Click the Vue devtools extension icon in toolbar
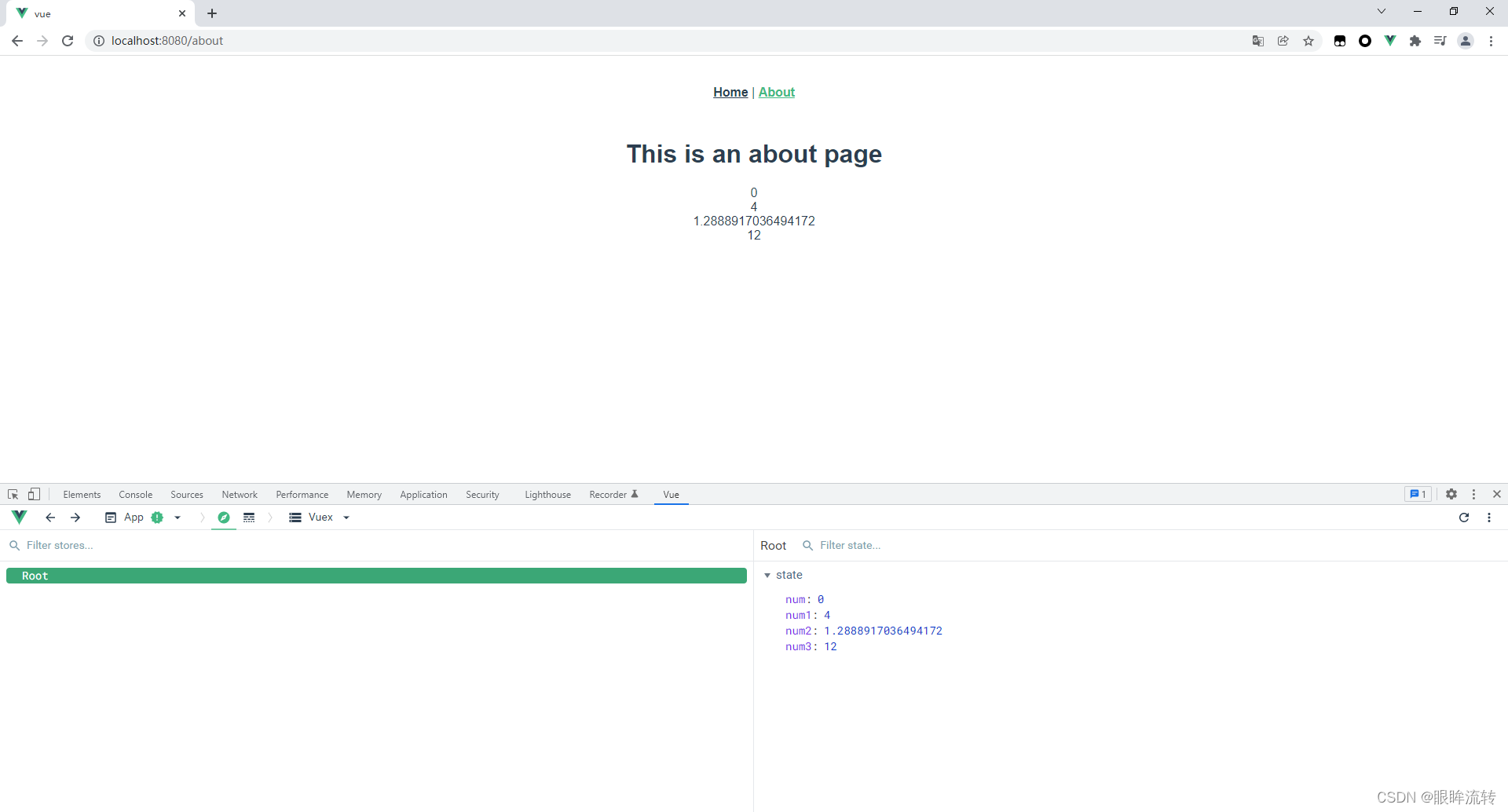1508x812 pixels. (1390, 41)
